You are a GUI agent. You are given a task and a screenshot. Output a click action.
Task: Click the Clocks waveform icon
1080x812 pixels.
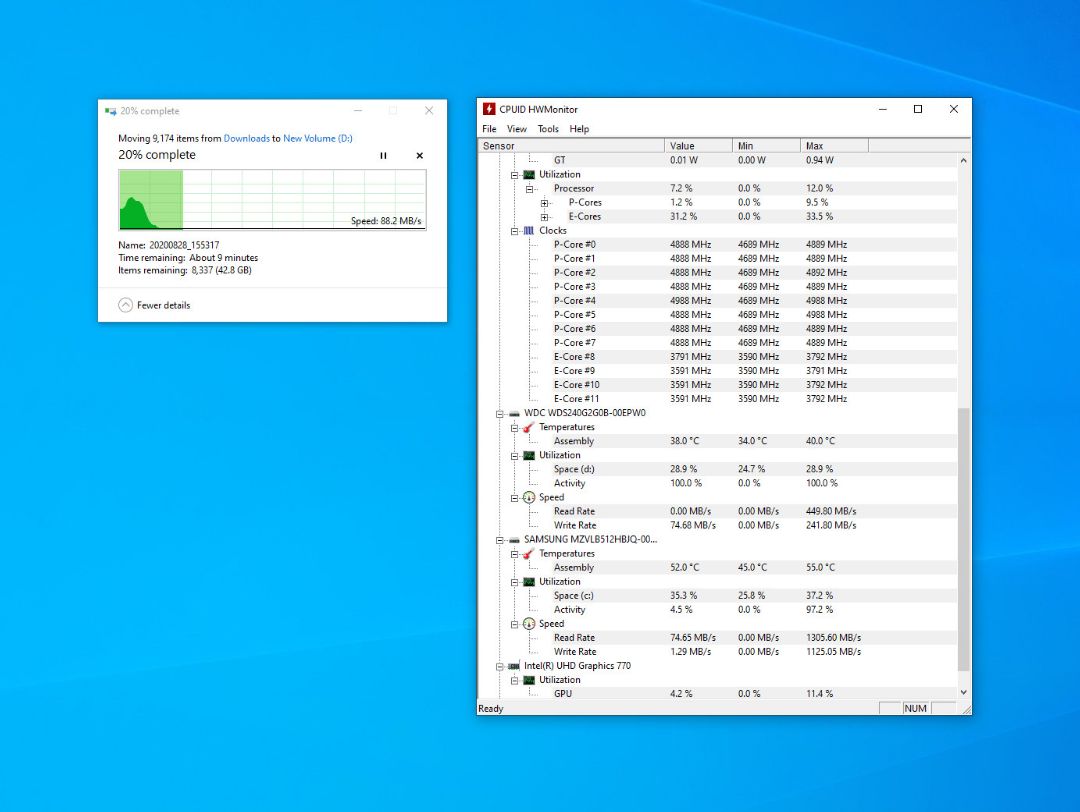click(x=528, y=230)
